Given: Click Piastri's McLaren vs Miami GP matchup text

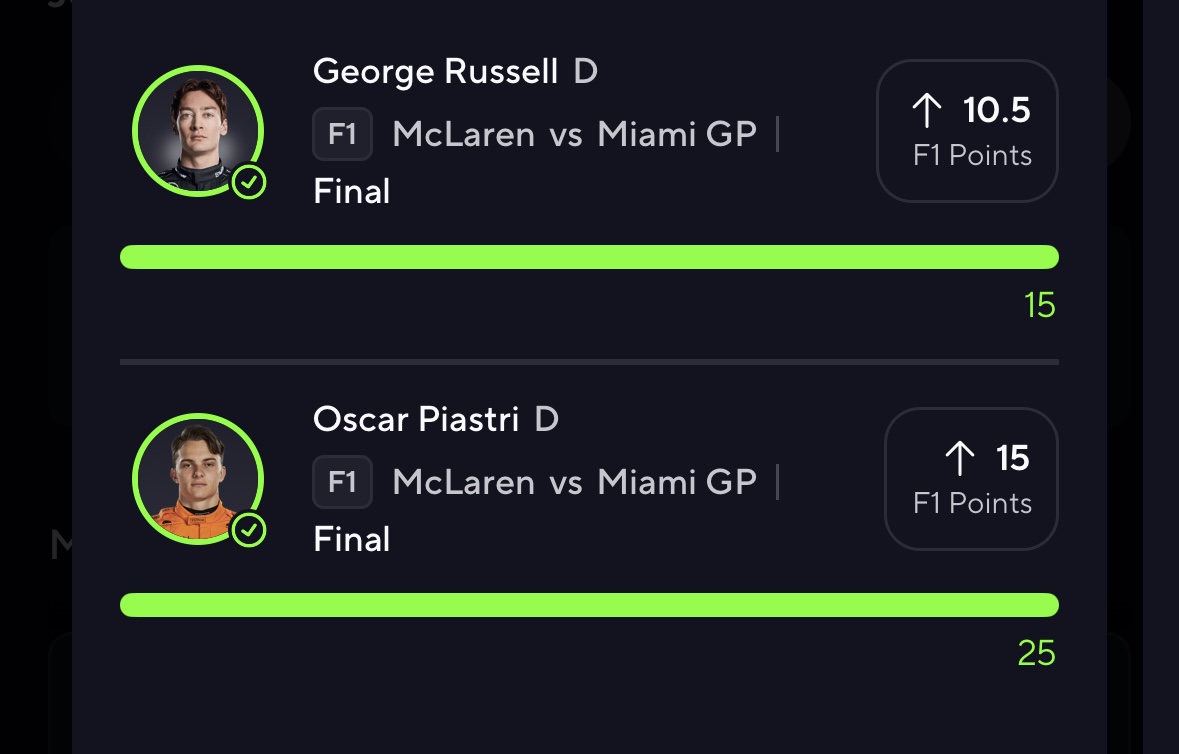Looking at the screenshot, I should click(x=574, y=482).
